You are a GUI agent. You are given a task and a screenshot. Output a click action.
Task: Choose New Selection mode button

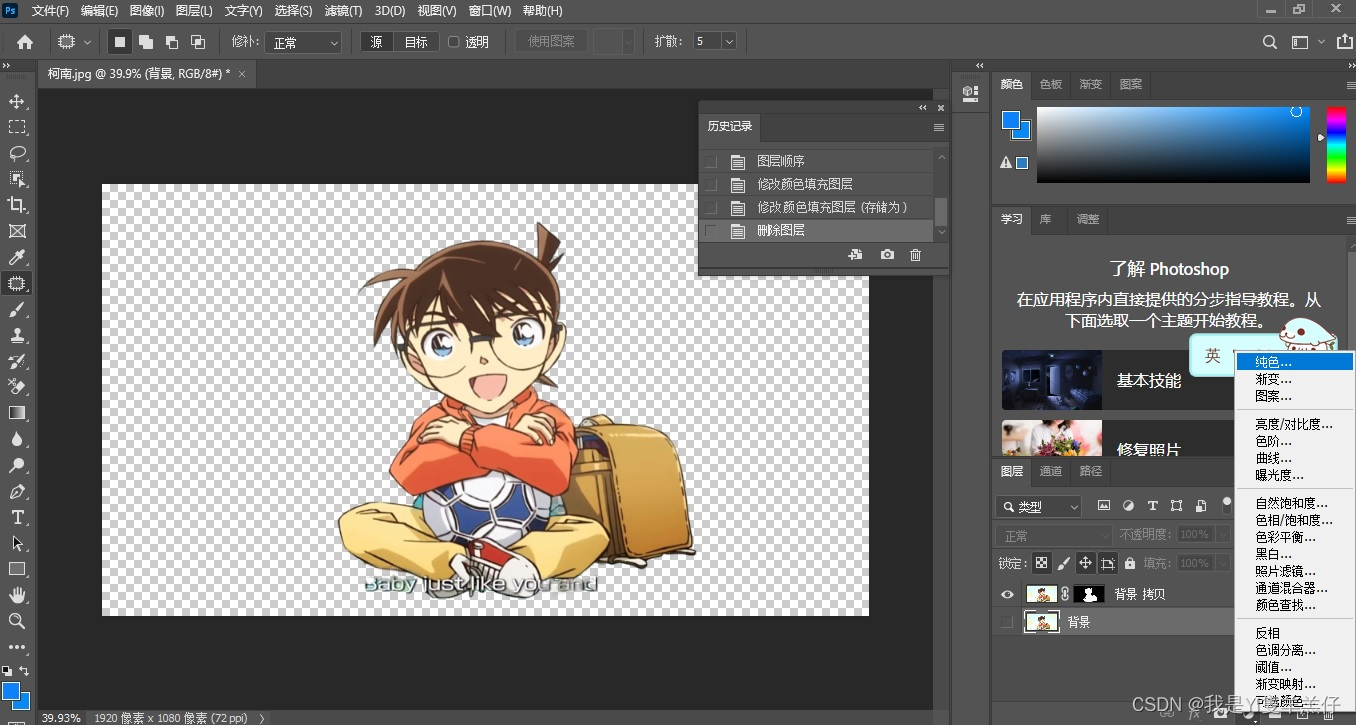pyautogui.click(x=120, y=42)
